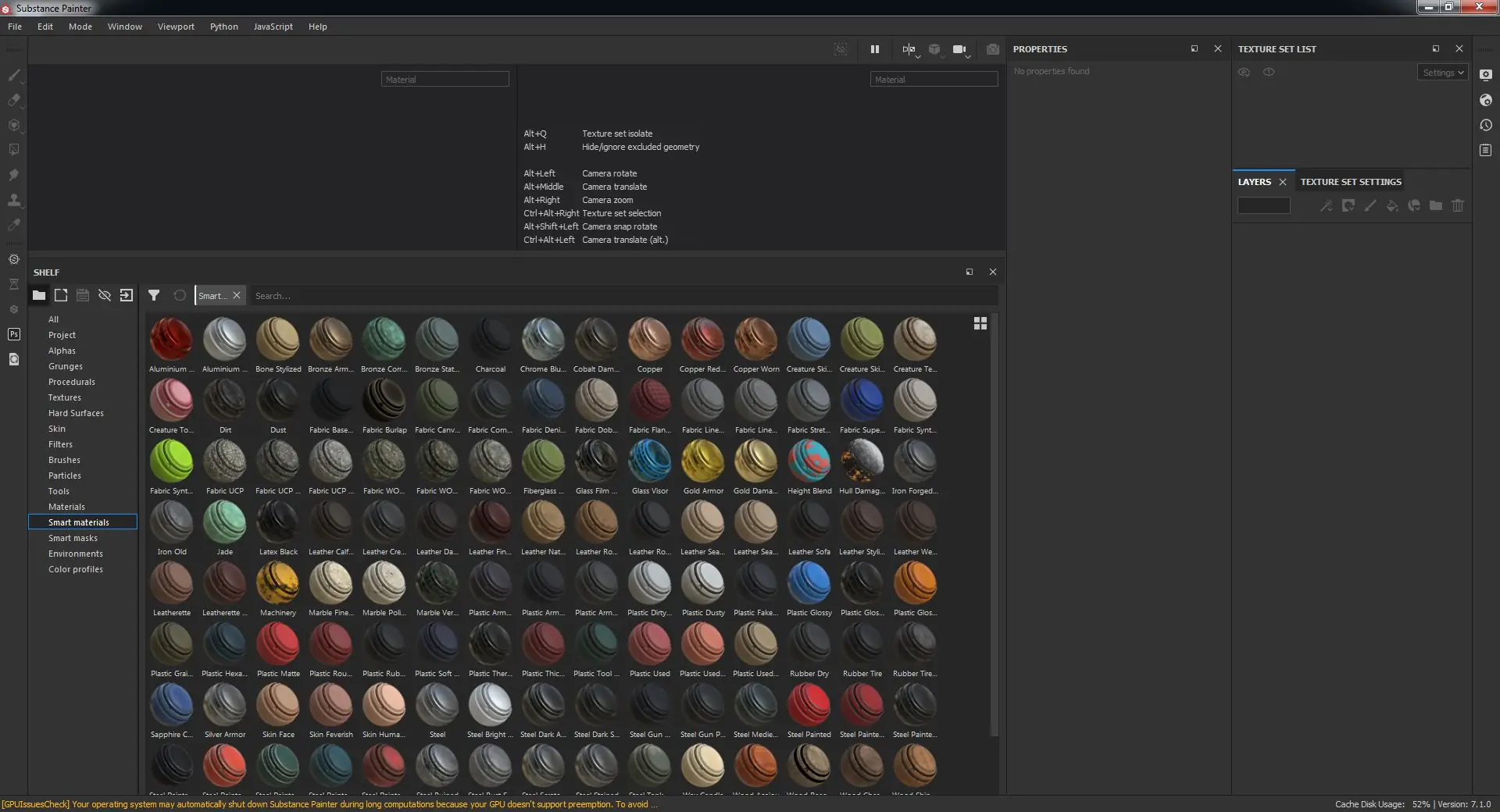Screen dimensions: 1500x812
Task: Toggle hidden resources eye icon in Shelf
Action: (105, 295)
